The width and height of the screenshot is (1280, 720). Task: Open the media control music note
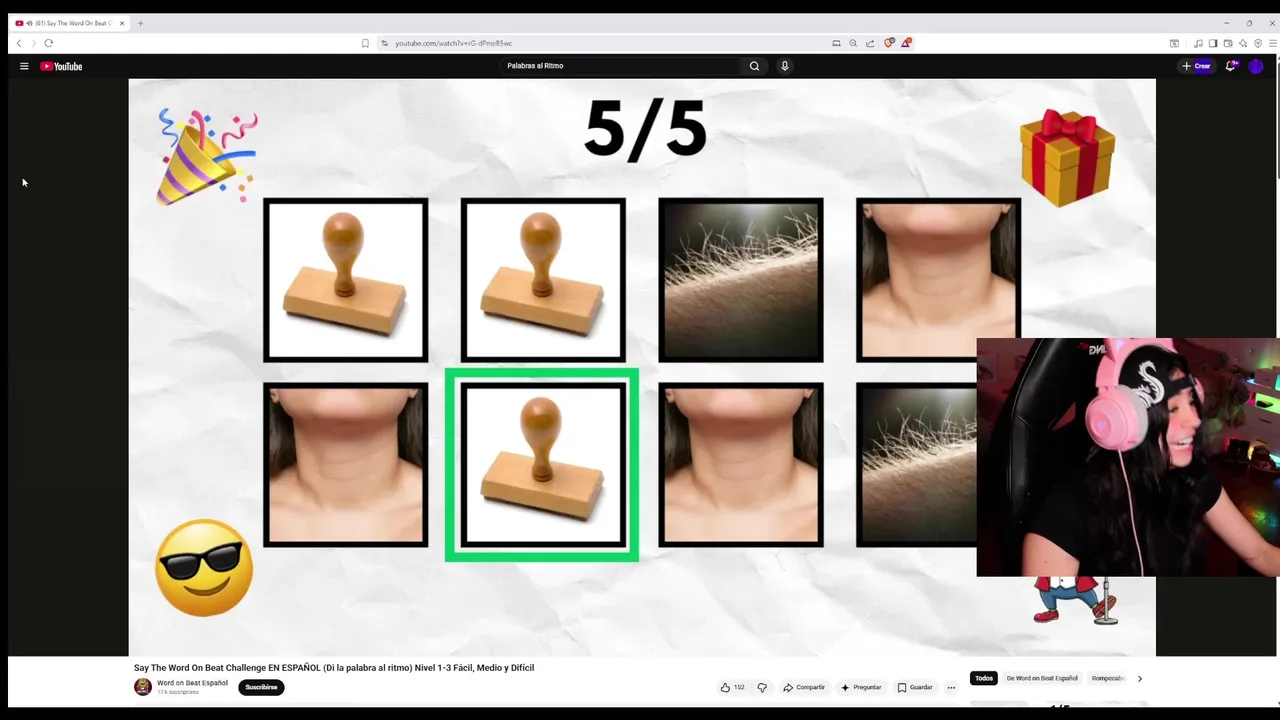pos(1198,43)
